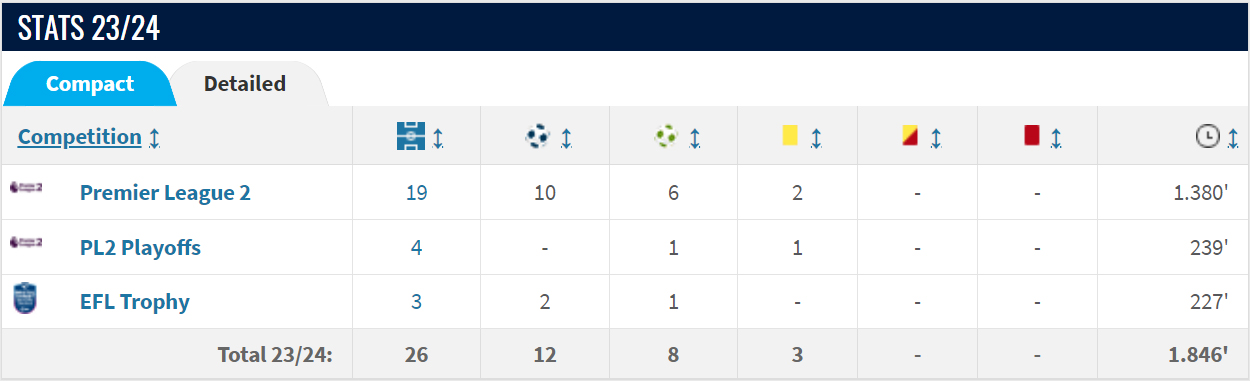Viewport: 1250px width, 381px height.
Task: Click the EFL Trophy competition logo
Action: pyautogui.click(x=25, y=300)
